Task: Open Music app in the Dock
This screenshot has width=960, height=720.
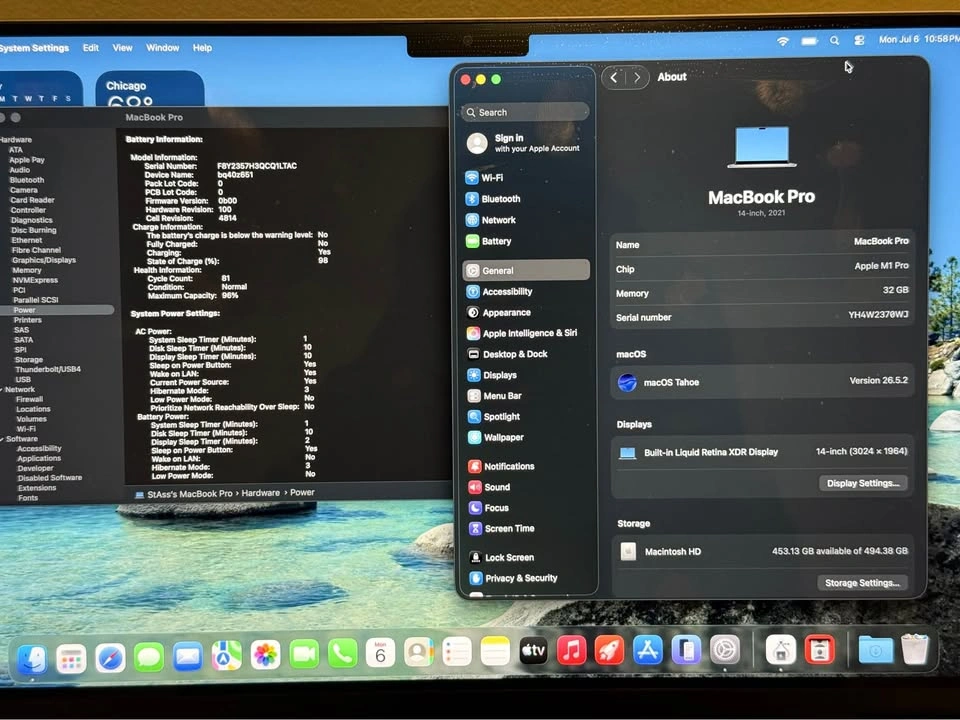Action: 571,650
